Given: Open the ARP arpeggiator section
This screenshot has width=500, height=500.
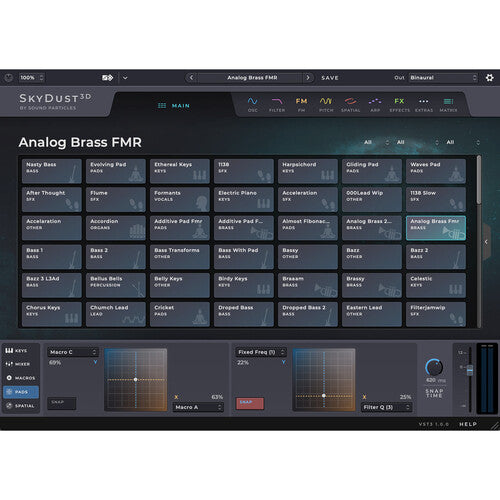Looking at the screenshot, I should 375,104.
